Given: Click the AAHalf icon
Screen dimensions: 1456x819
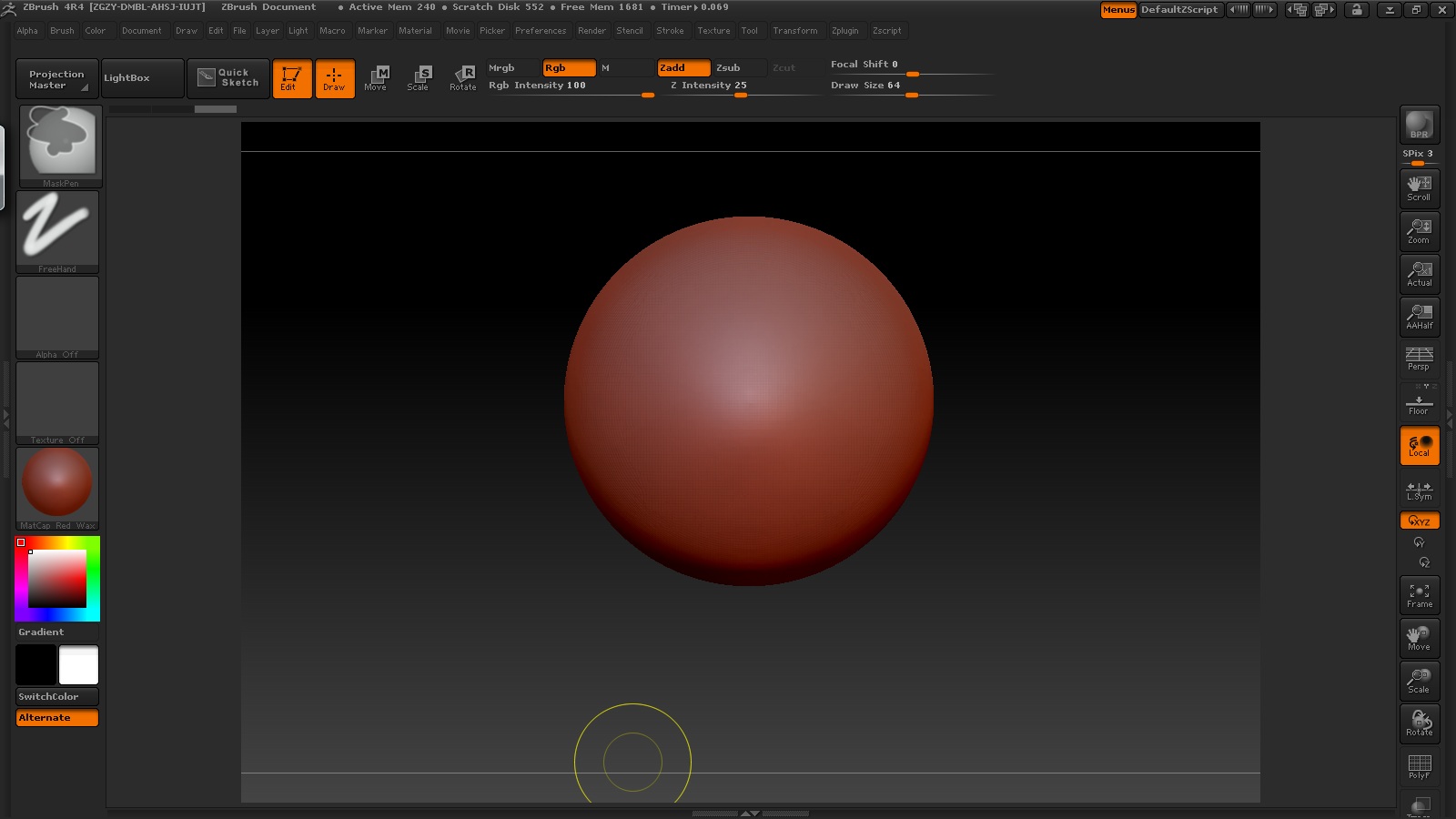Looking at the screenshot, I should click(1420, 317).
